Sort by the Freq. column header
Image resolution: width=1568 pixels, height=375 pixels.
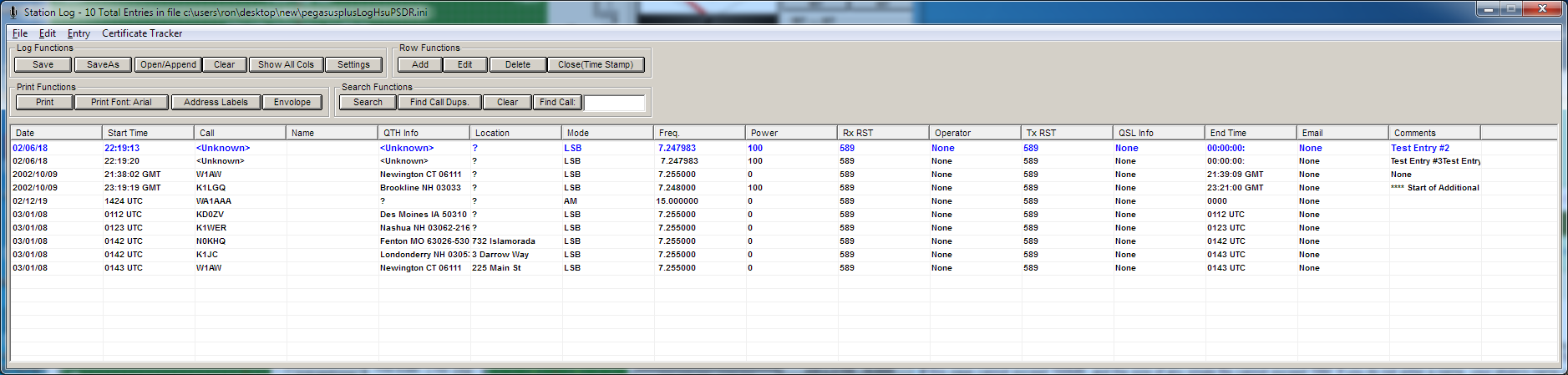coord(698,133)
